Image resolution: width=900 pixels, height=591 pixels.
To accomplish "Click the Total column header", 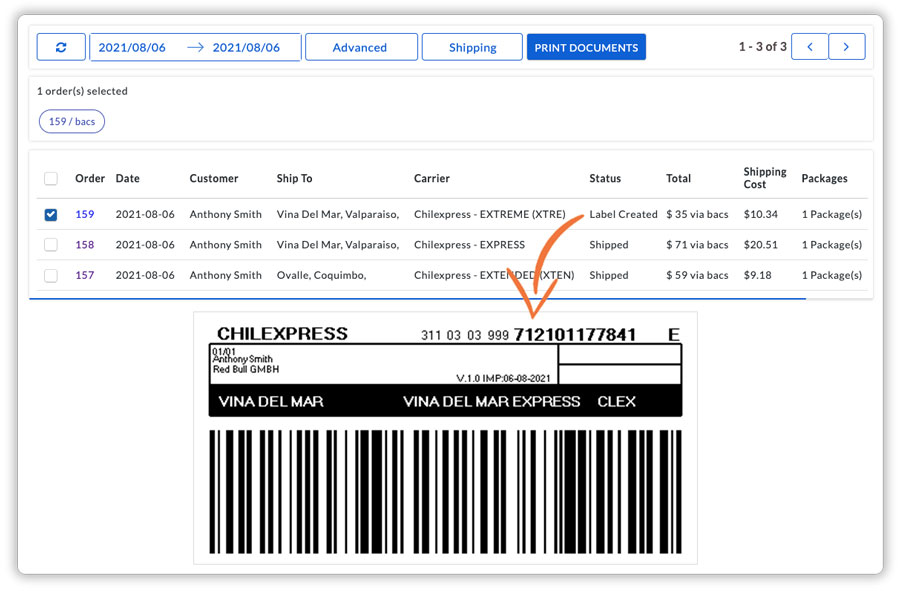I will 678,178.
